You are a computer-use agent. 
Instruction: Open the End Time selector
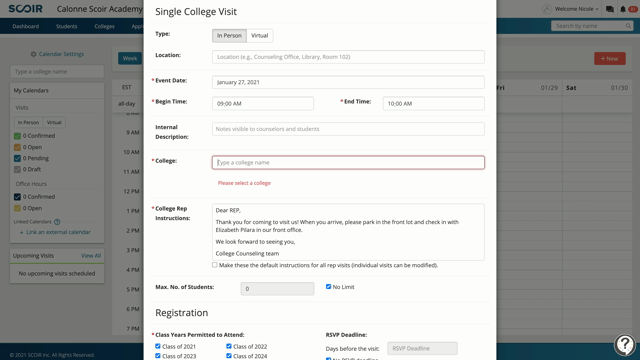[x=433, y=104]
